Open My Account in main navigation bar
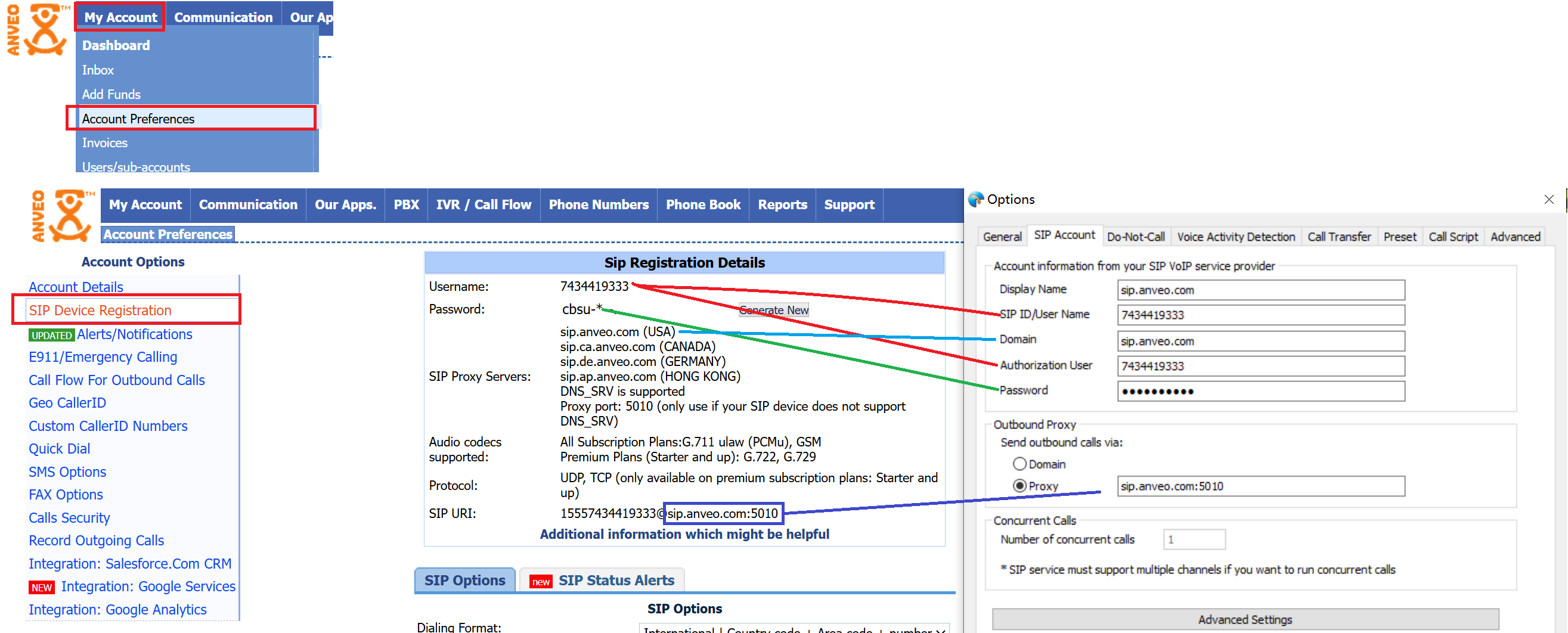1568x633 pixels. (145, 205)
